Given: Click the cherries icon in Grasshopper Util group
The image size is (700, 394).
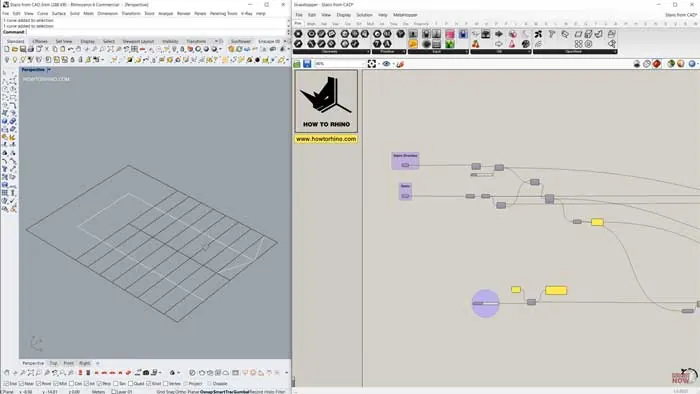Looking at the screenshot, I should click(475, 44).
